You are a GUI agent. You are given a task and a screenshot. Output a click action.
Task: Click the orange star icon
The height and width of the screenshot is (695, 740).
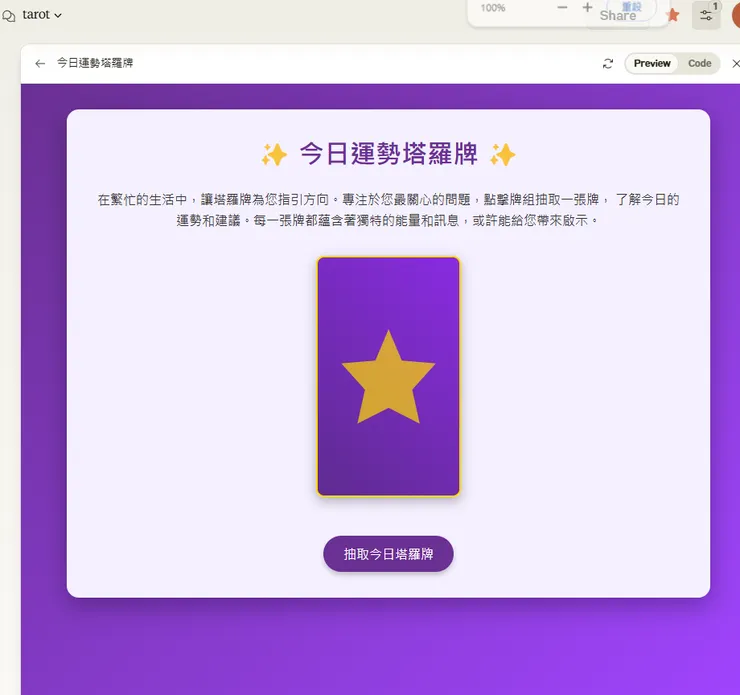pos(673,15)
